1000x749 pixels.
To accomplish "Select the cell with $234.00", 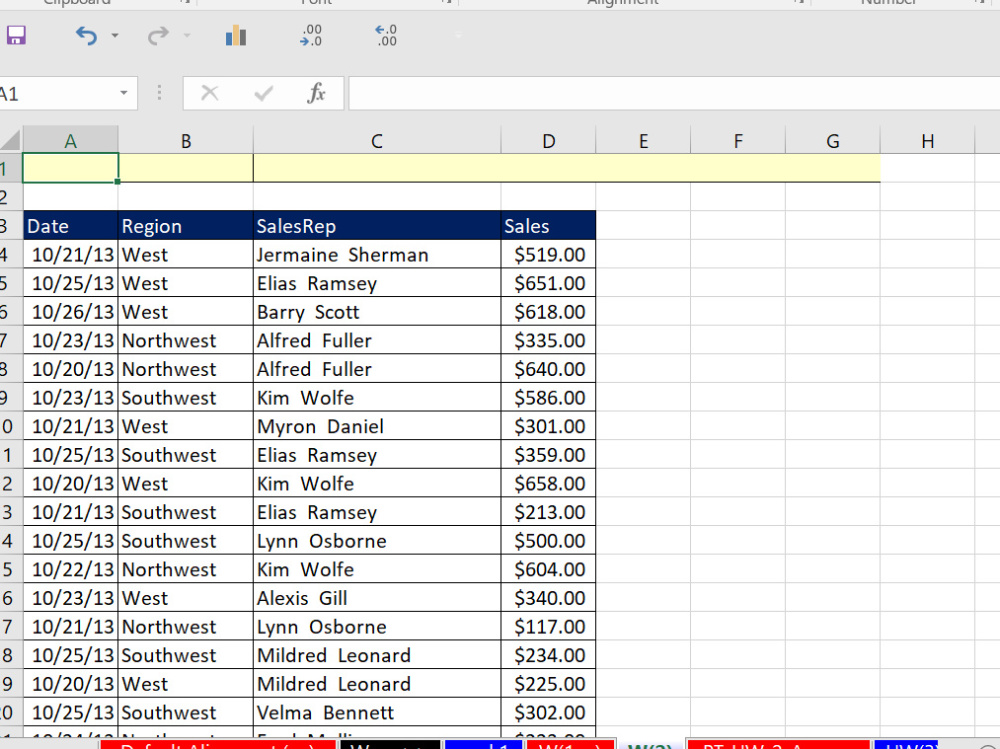I will pos(548,655).
